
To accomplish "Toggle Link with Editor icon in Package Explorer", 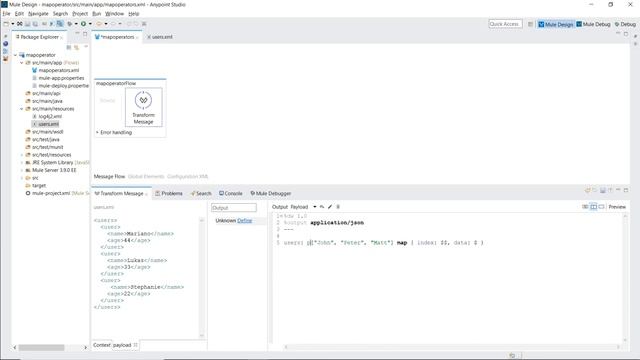I will pos(76,47).
